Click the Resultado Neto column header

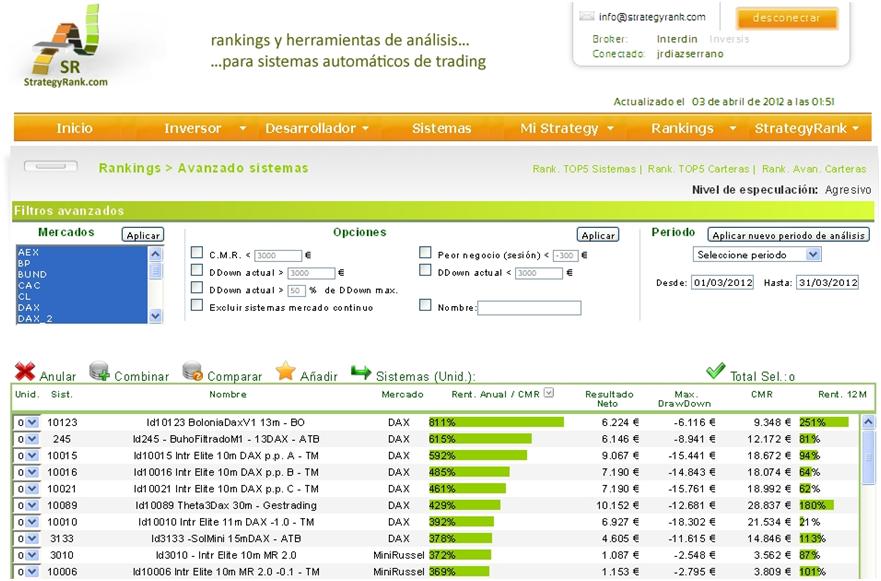pyautogui.click(x=609, y=399)
